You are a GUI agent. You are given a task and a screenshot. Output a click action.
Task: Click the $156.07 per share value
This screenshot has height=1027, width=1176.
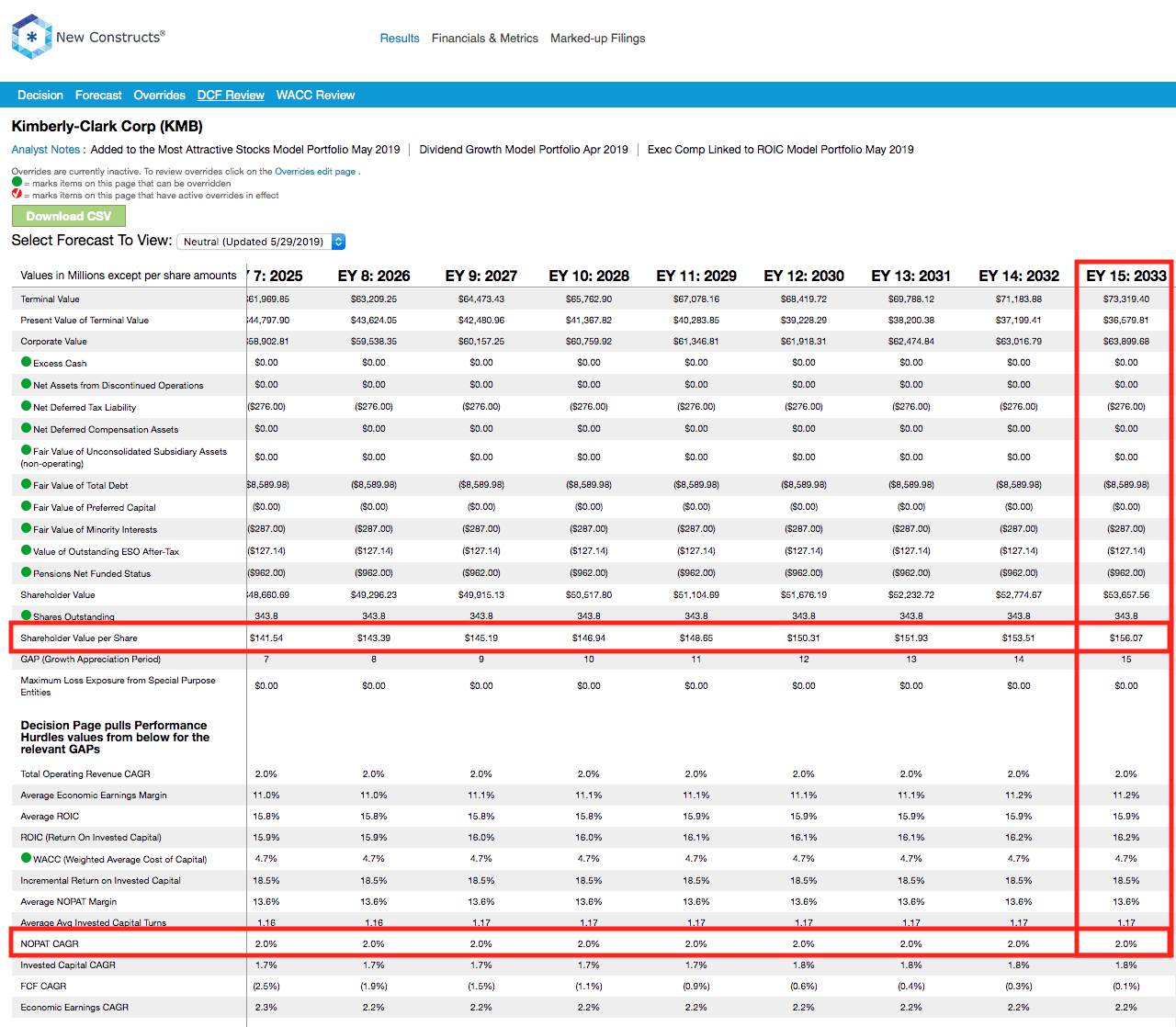[x=1126, y=638]
